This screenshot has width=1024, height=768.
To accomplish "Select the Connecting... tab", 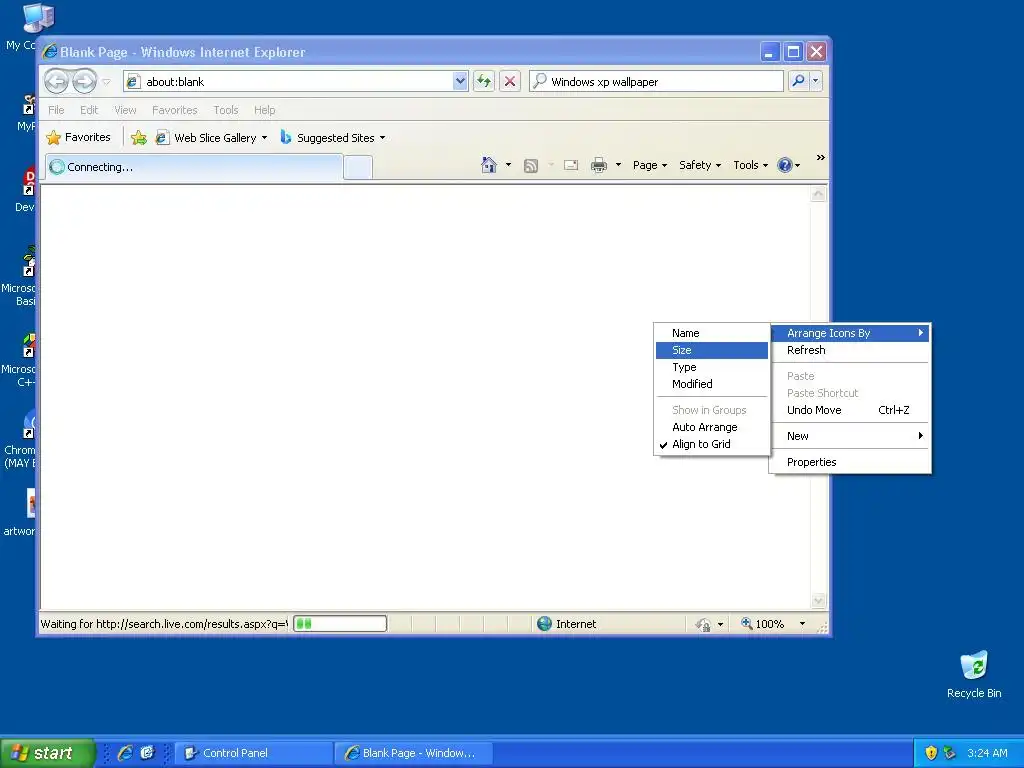I will (x=194, y=167).
